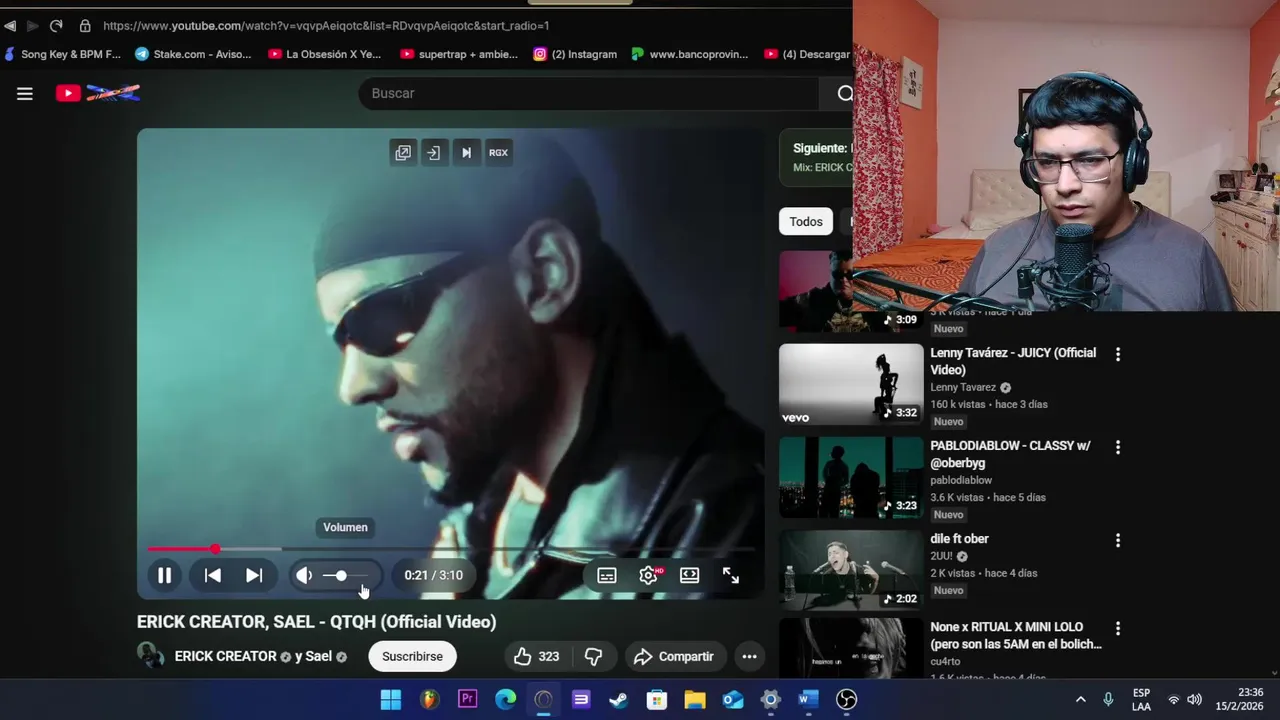1280x720 pixels.
Task: Launch FL Studio from taskbar
Action: point(429,699)
